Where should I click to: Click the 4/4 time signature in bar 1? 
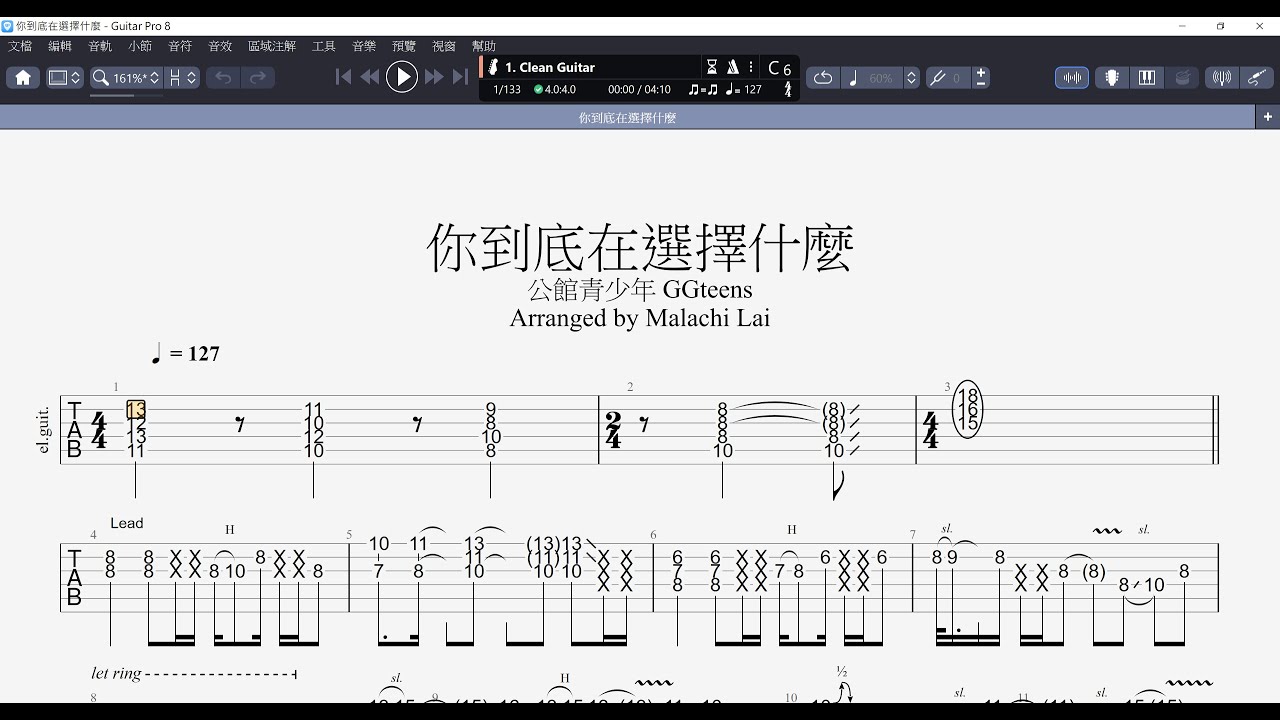99,430
